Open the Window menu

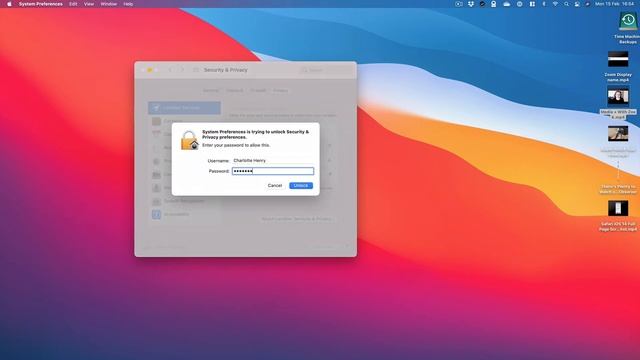(109, 4)
